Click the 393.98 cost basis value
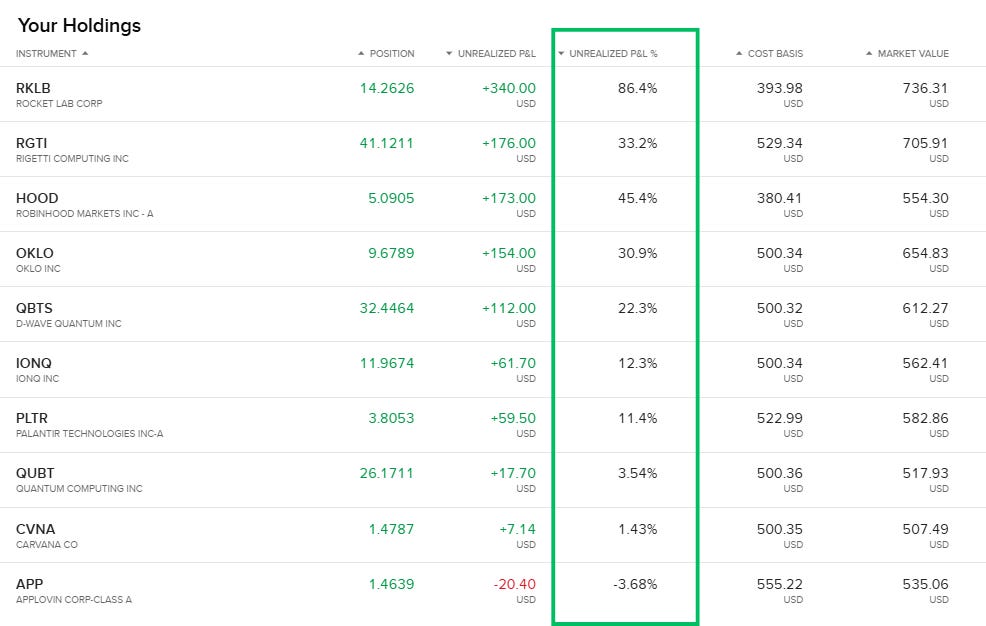The image size is (986, 626). [x=780, y=88]
